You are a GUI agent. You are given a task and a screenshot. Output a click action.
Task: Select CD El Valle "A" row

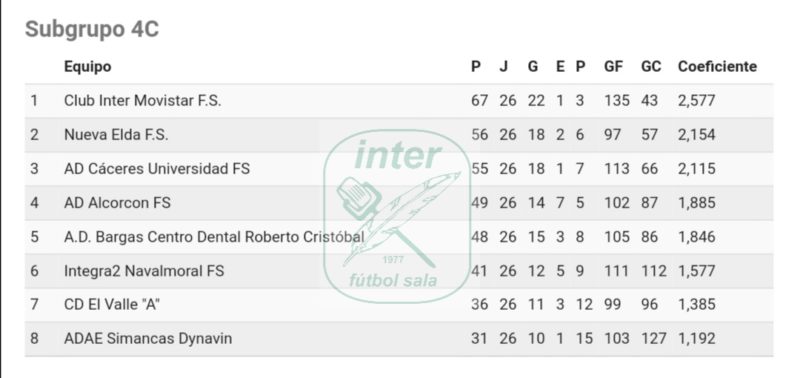pyautogui.click(x=398, y=305)
